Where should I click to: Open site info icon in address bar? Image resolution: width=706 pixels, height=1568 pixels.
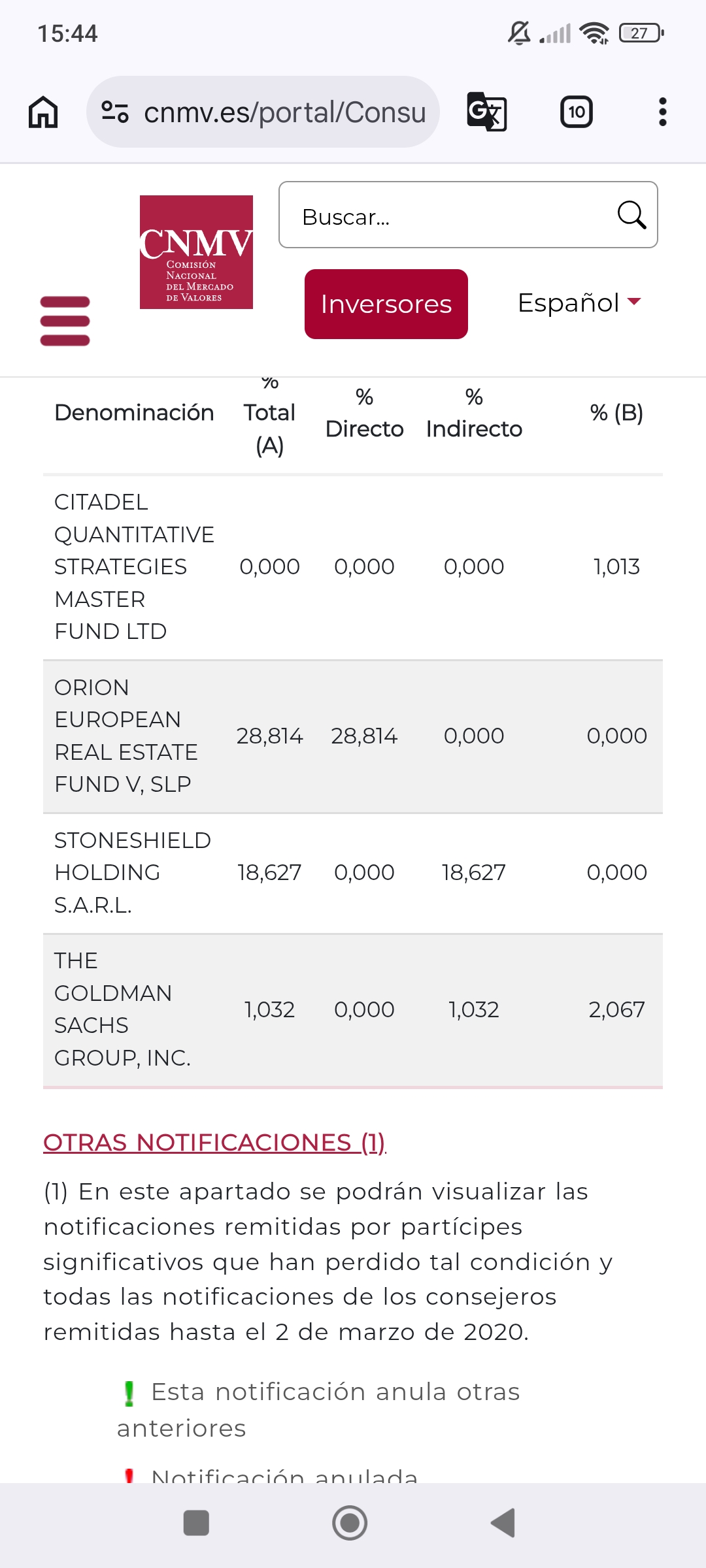pyautogui.click(x=115, y=112)
